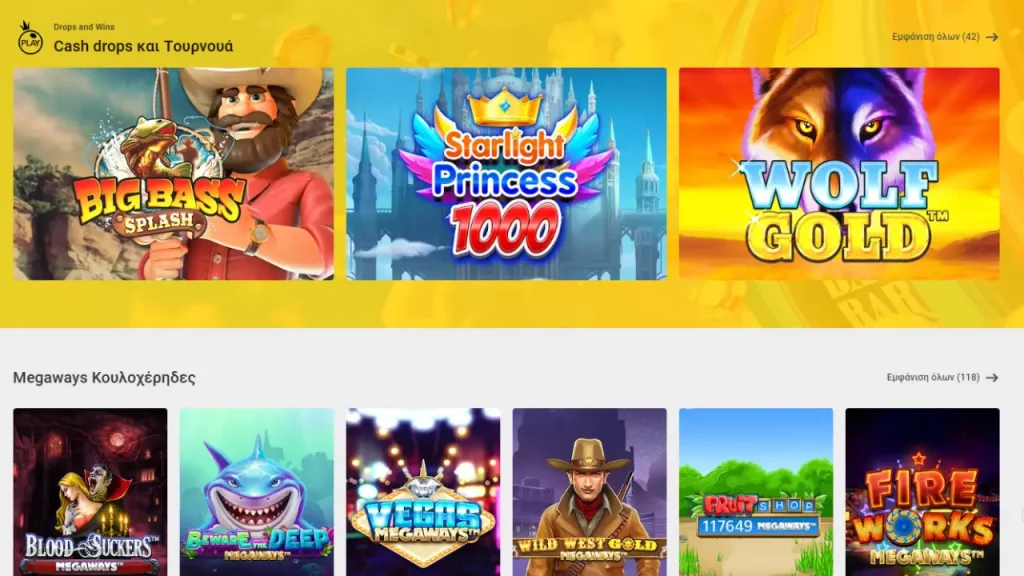Click arrow icon next to Εμφάνιση όλων (42)

coord(991,37)
